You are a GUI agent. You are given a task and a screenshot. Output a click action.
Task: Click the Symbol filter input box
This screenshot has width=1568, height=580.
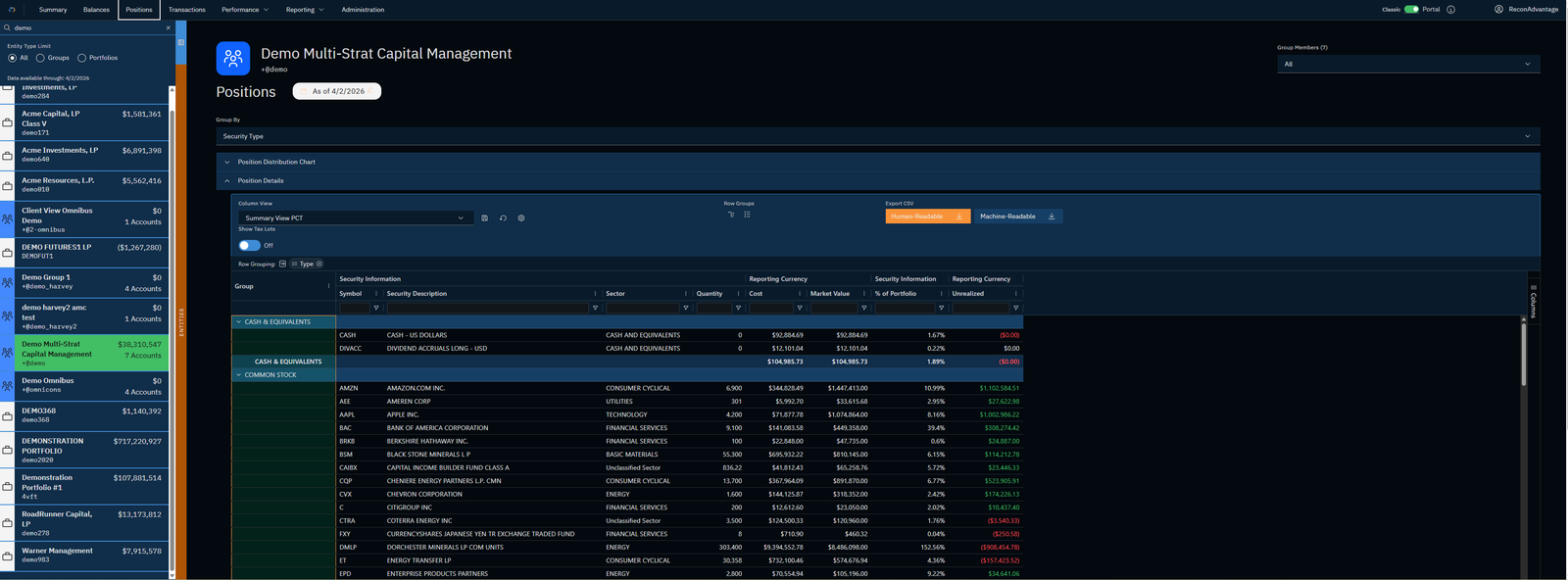click(x=355, y=308)
